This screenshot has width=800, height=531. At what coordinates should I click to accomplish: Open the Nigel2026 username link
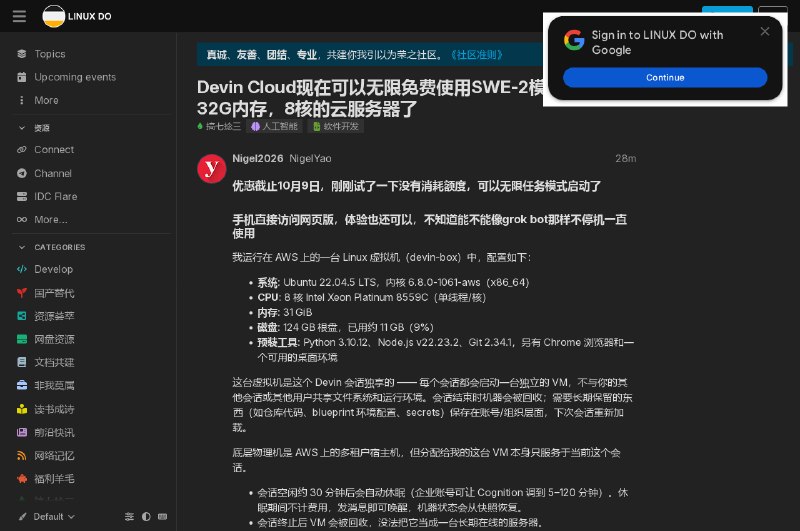point(258,159)
